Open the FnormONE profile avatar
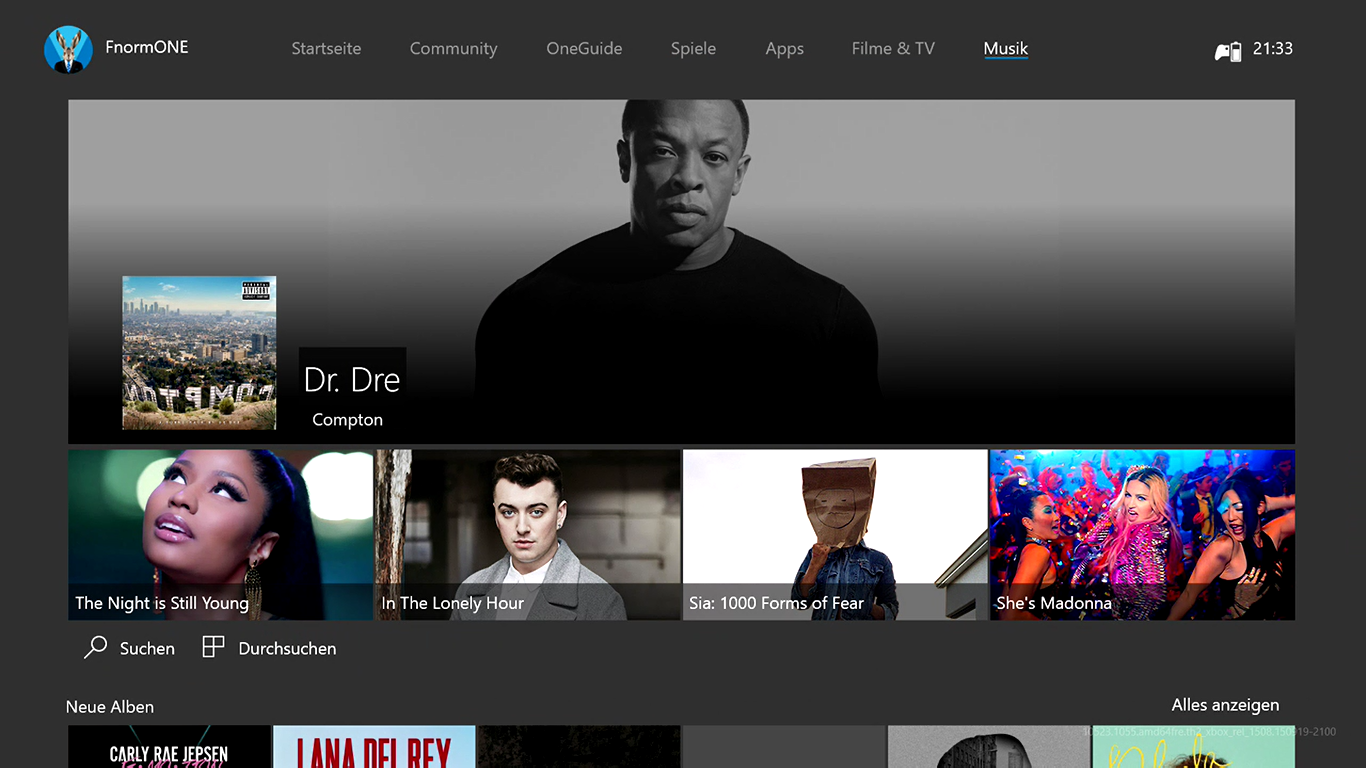The width and height of the screenshot is (1366, 768). [x=68, y=49]
